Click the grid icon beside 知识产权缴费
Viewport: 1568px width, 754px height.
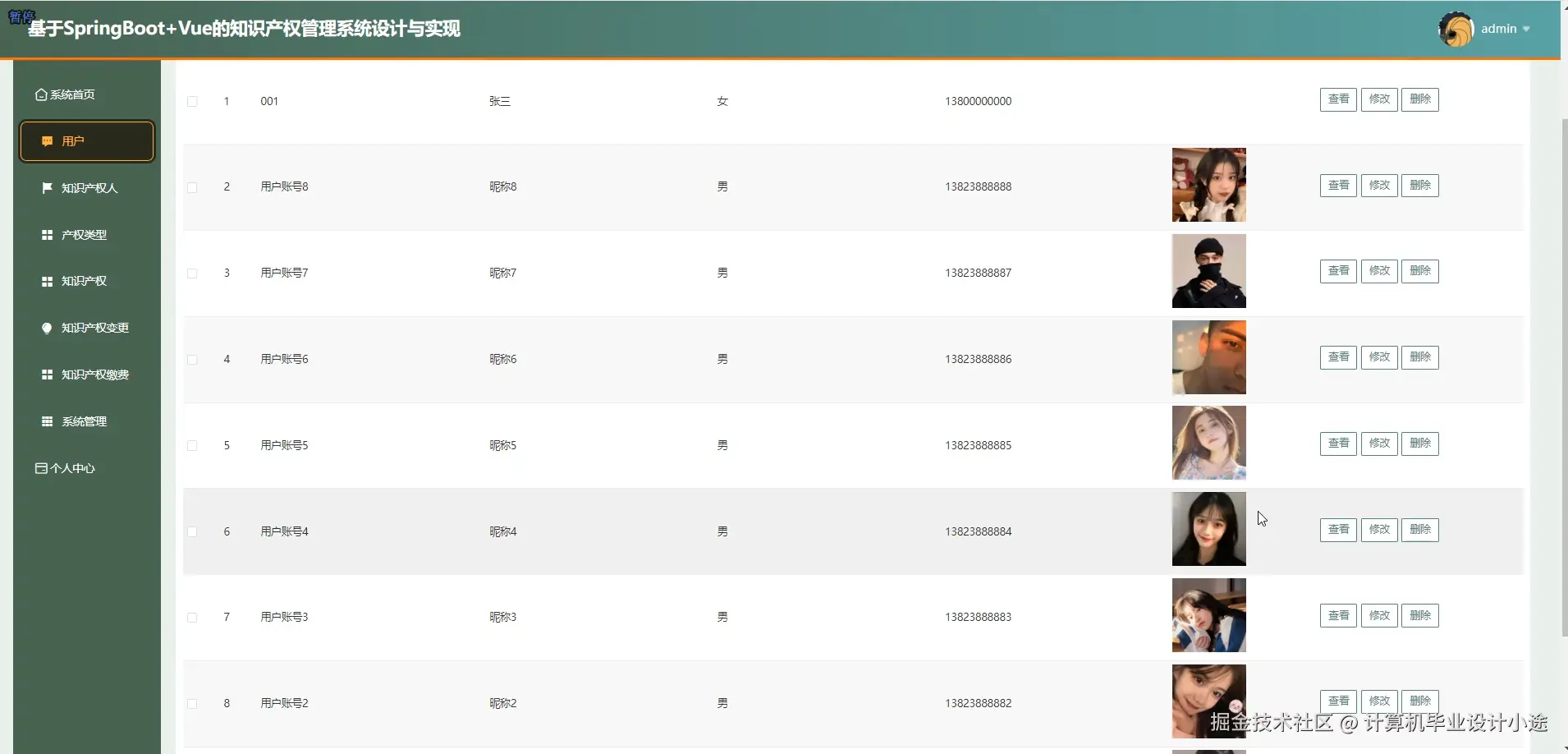point(48,375)
